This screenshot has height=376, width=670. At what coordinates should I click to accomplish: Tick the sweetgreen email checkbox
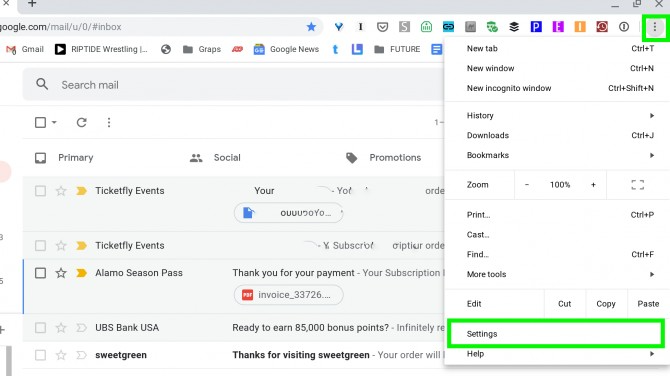point(40,355)
